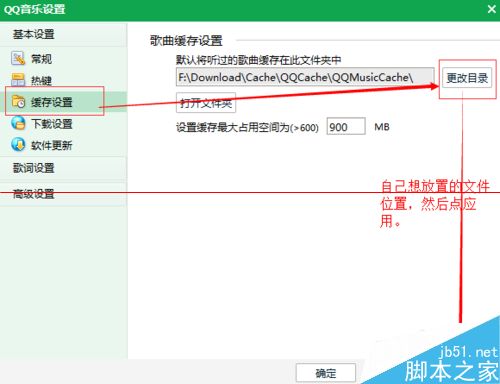Viewport: 500px width, 384px height.
Task: Click the 确定 button
Action: click(x=326, y=373)
